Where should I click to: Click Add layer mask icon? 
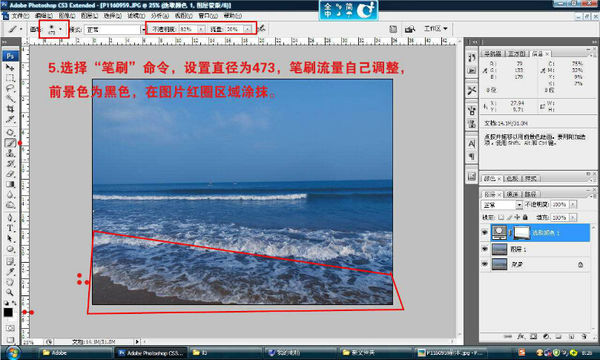tap(533, 337)
